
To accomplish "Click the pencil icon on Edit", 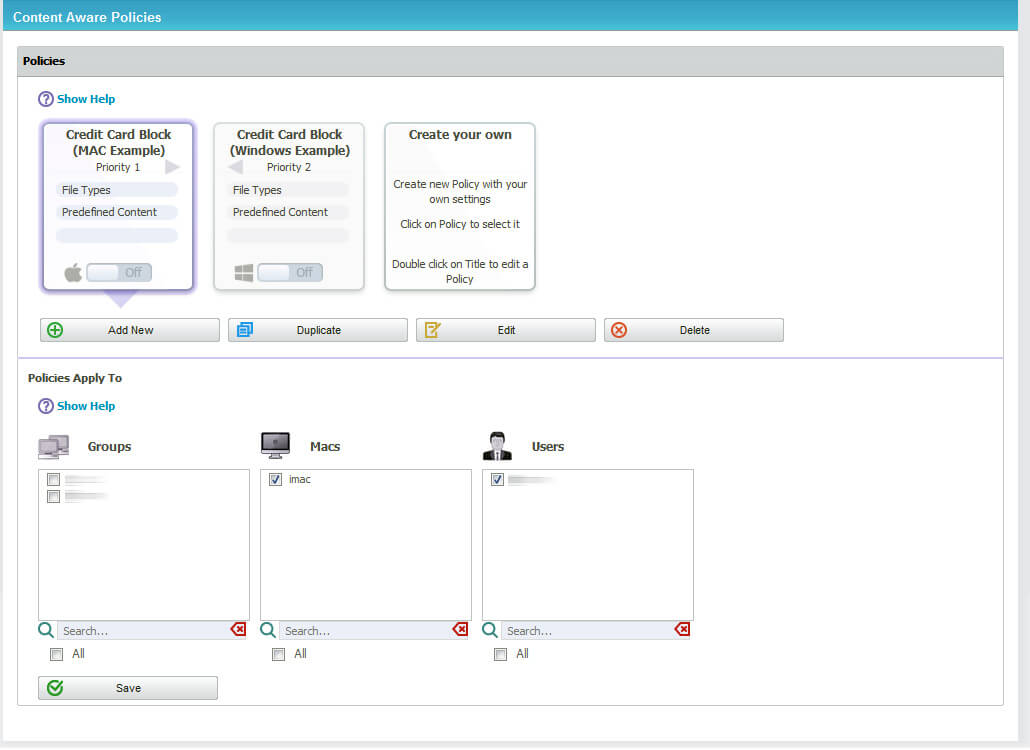I will [432, 330].
